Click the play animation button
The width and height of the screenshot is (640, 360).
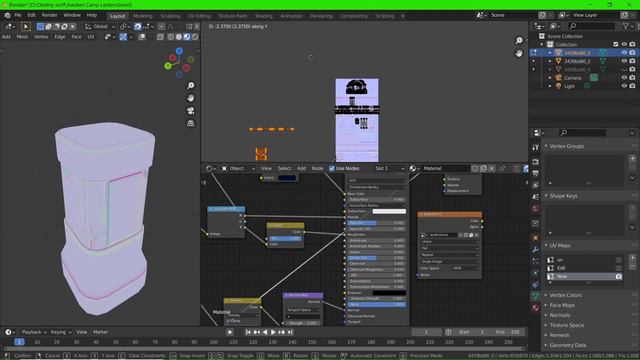[273, 332]
